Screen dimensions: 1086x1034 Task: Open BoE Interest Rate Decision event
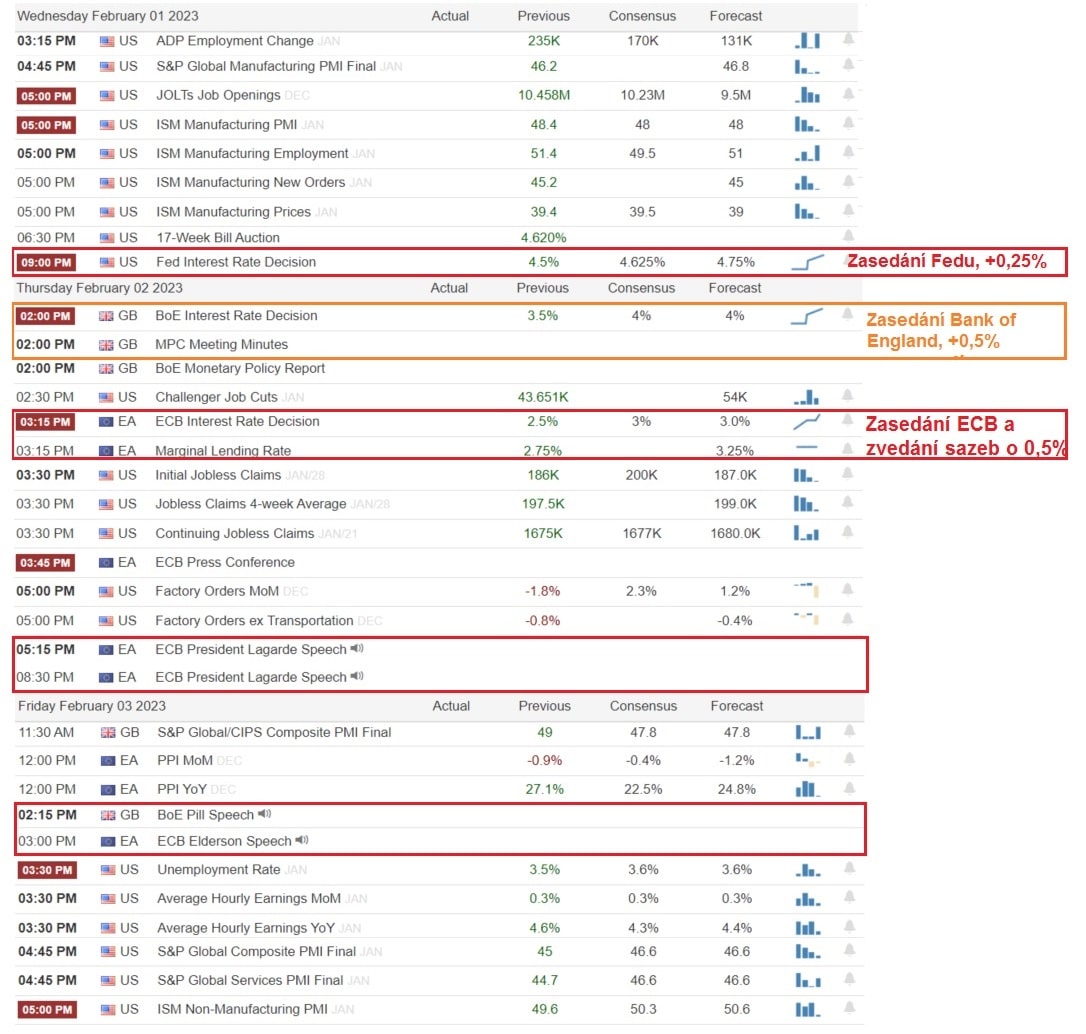pyautogui.click(x=236, y=316)
